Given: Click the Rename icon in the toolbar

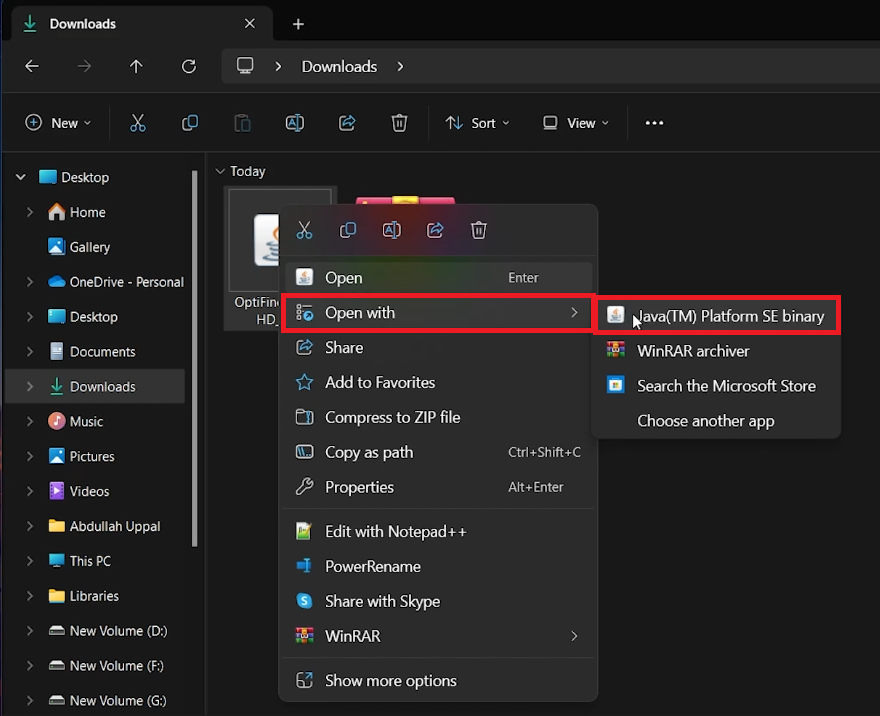Looking at the screenshot, I should tap(295, 123).
